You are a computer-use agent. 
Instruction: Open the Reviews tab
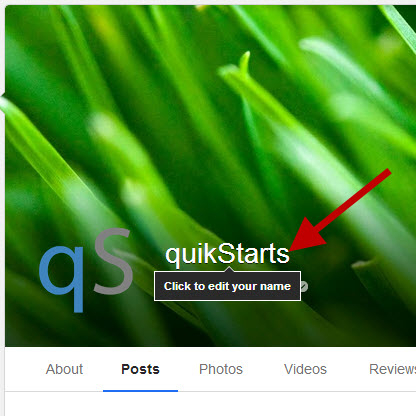(392, 369)
